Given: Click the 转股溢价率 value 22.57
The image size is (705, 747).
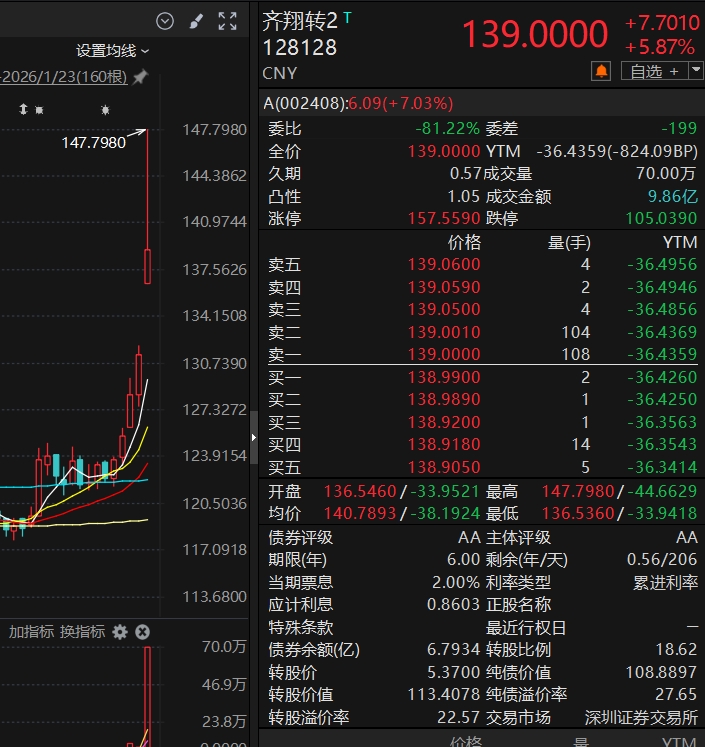Looking at the screenshot, I should (459, 717).
